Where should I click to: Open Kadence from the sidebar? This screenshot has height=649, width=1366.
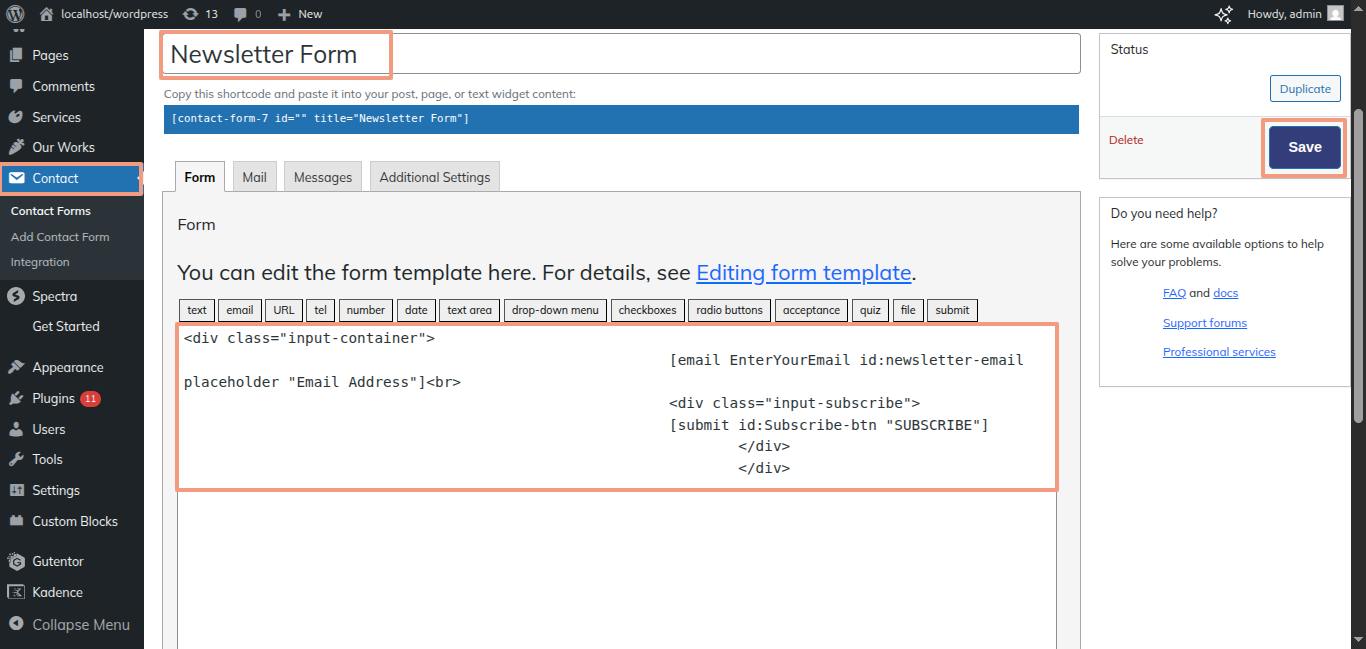click(57, 592)
